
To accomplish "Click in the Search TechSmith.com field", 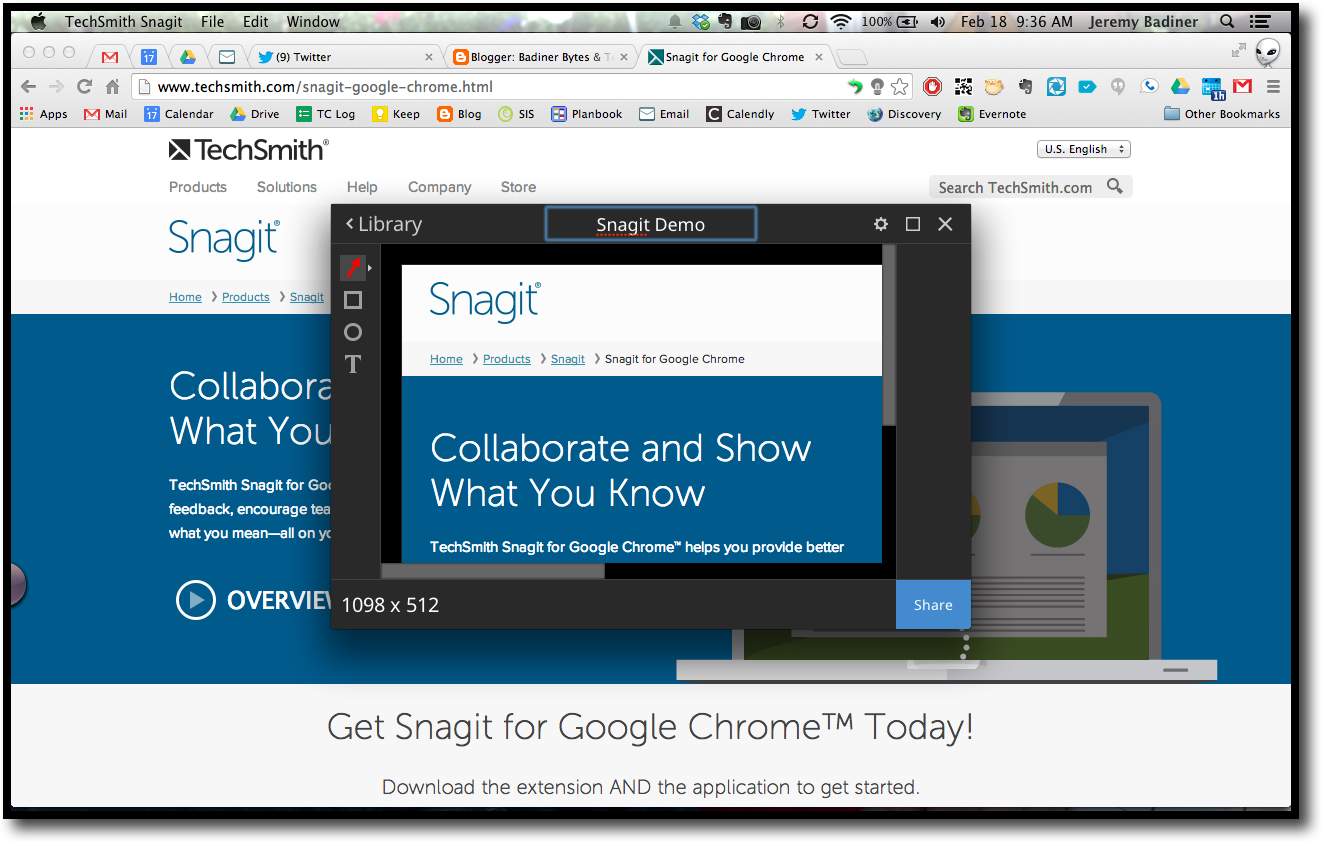I will point(1015,187).
